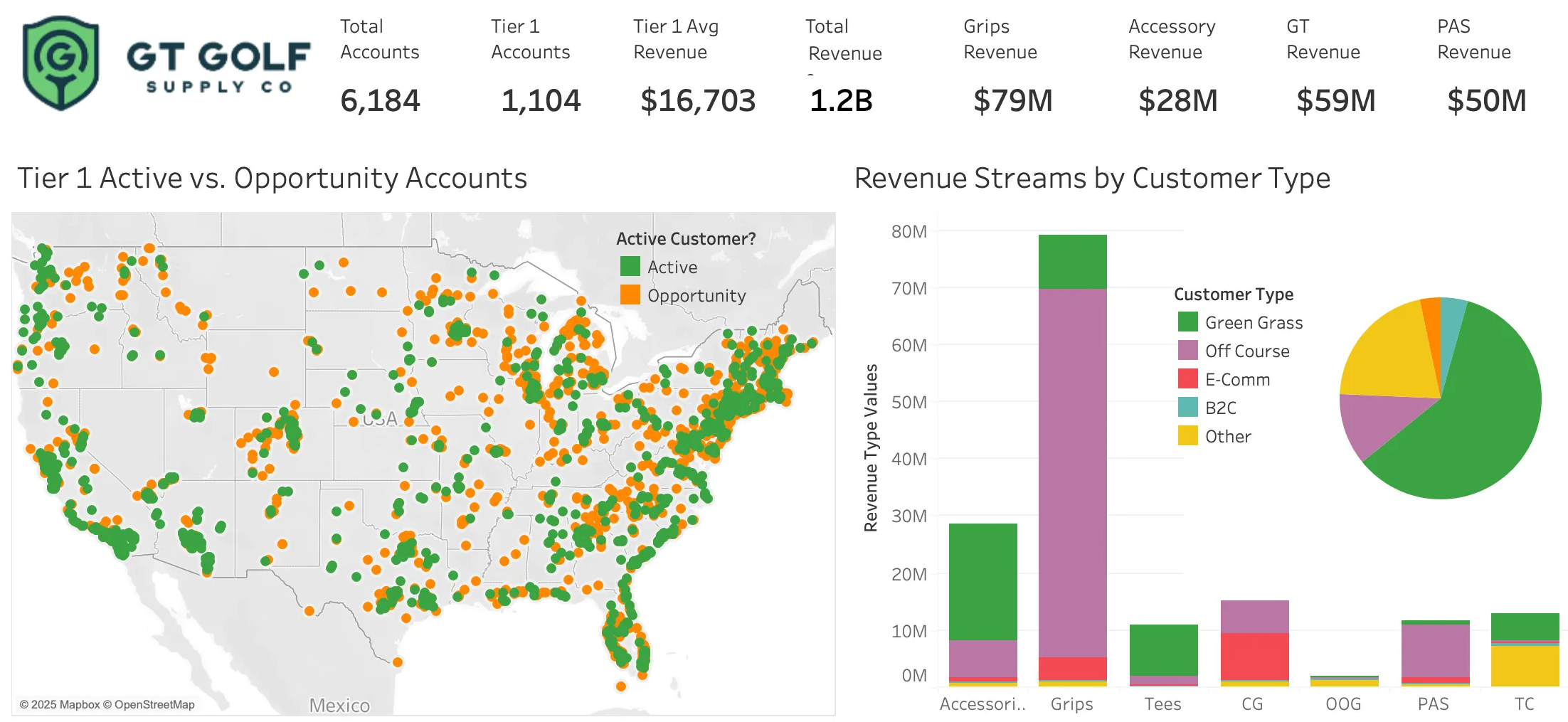Select the red E-Comm segment in CG bar
This screenshot has height=722, width=1568.
tap(1254, 656)
